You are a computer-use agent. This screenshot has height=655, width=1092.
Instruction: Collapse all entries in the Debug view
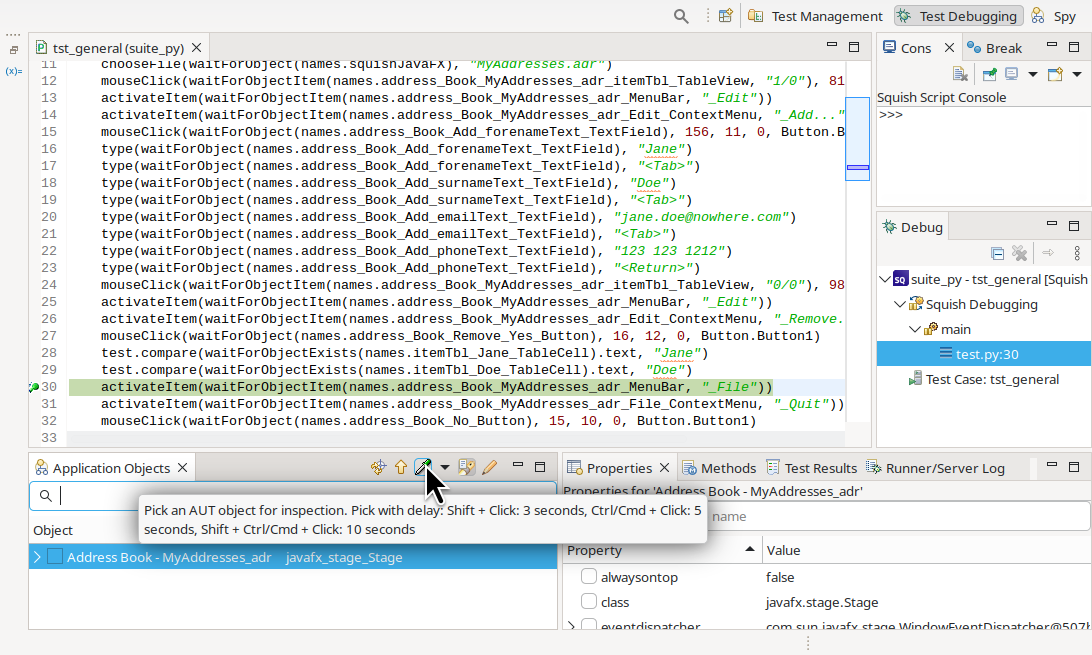point(997,253)
